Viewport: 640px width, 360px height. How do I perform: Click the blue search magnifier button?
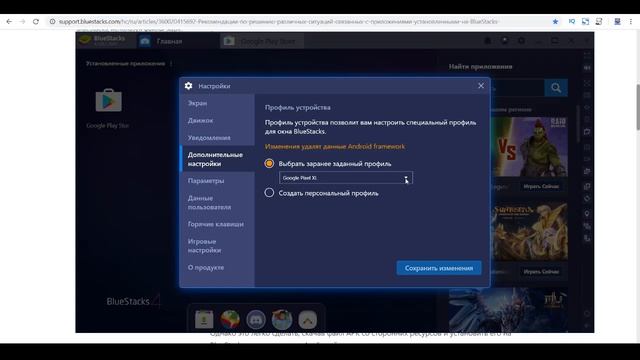[x=556, y=88]
